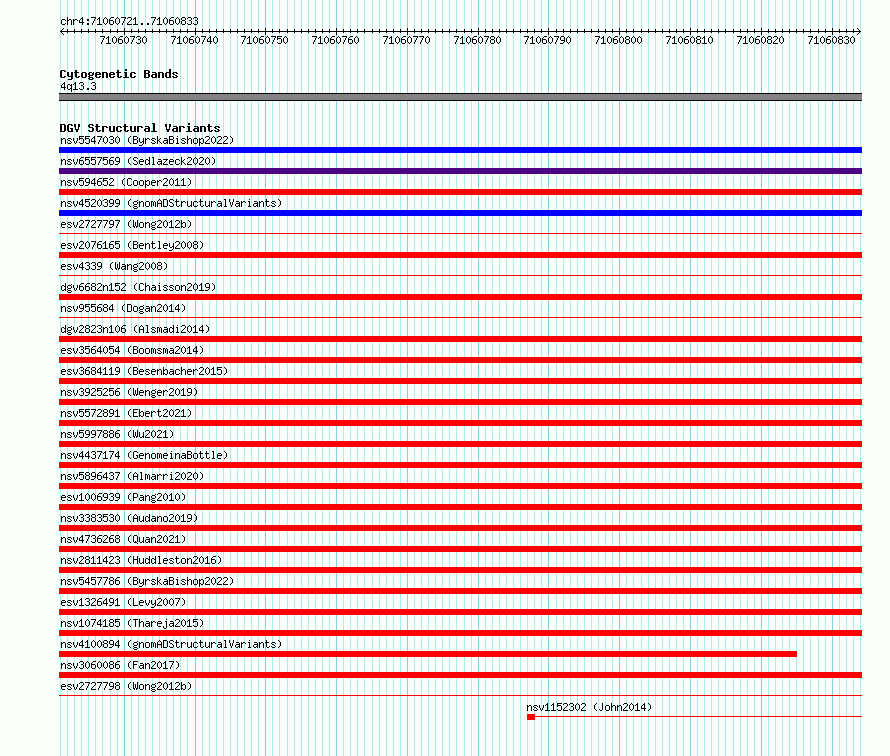Select the 4q13.3 band label
The height and width of the screenshot is (756, 890).
pyautogui.click(x=78, y=86)
